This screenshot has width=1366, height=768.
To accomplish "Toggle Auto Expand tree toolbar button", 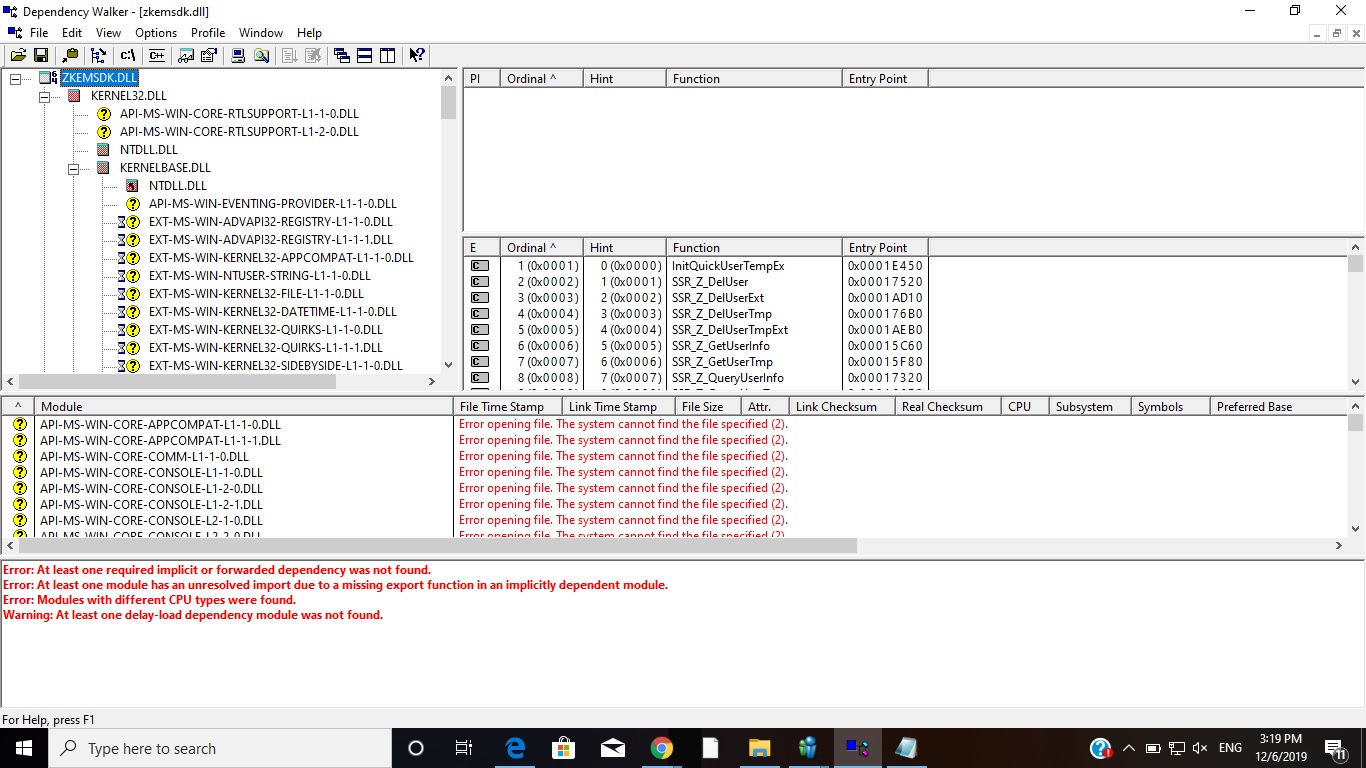I will tap(98, 56).
